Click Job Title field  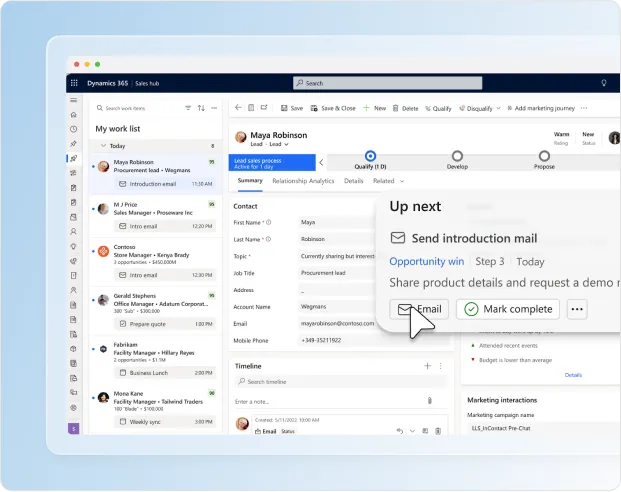[337, 273]
